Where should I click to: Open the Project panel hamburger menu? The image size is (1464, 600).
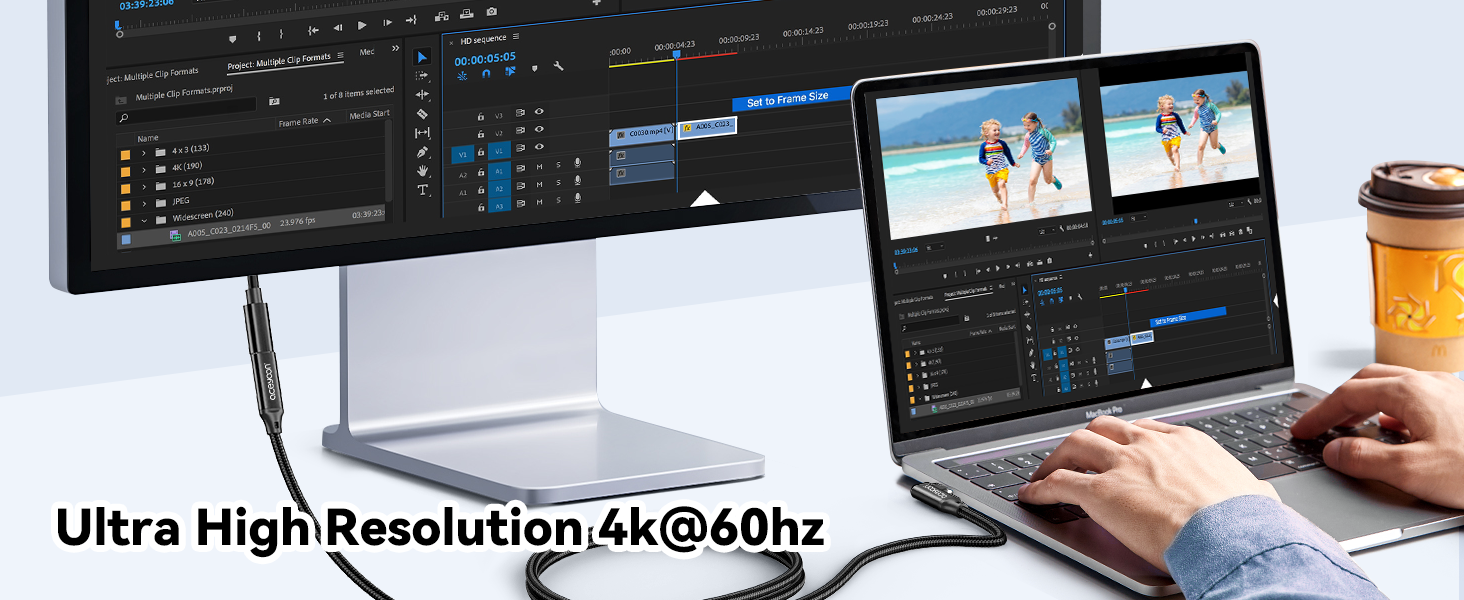pos(340,55)
